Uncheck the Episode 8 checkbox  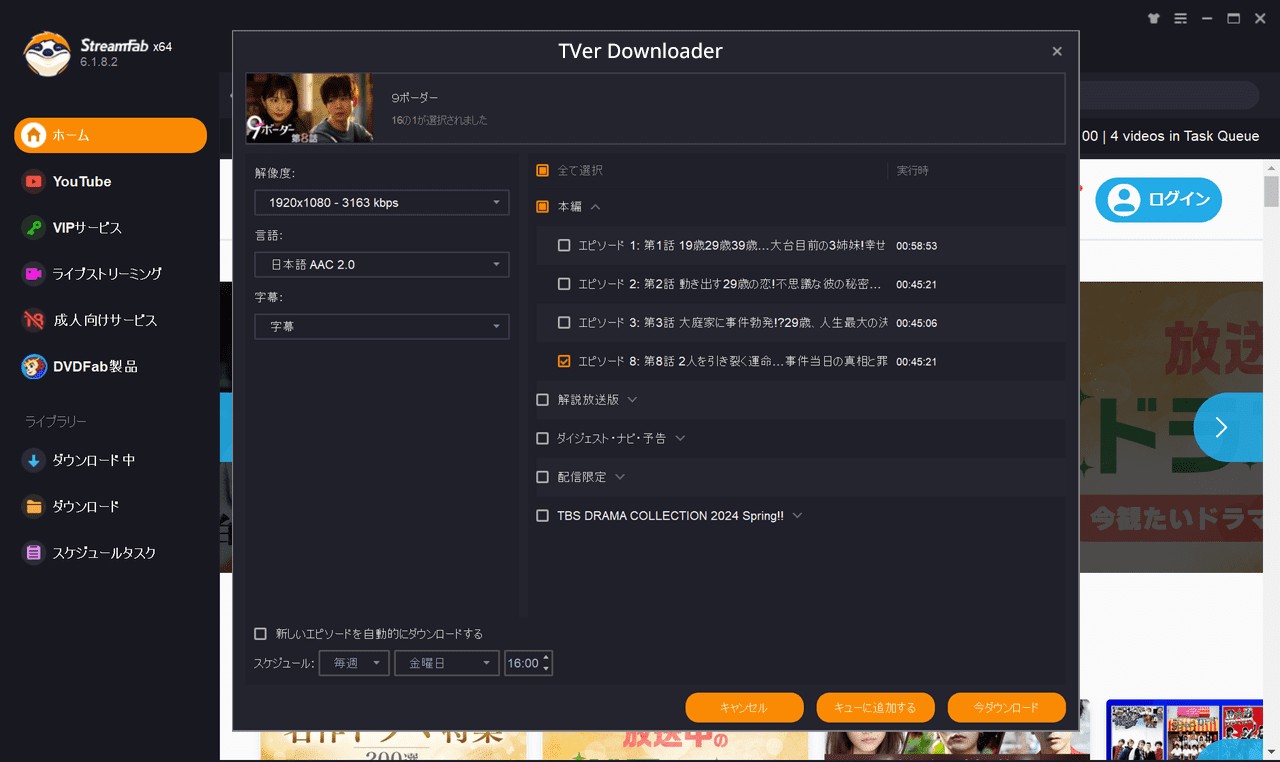coord(564,361)
